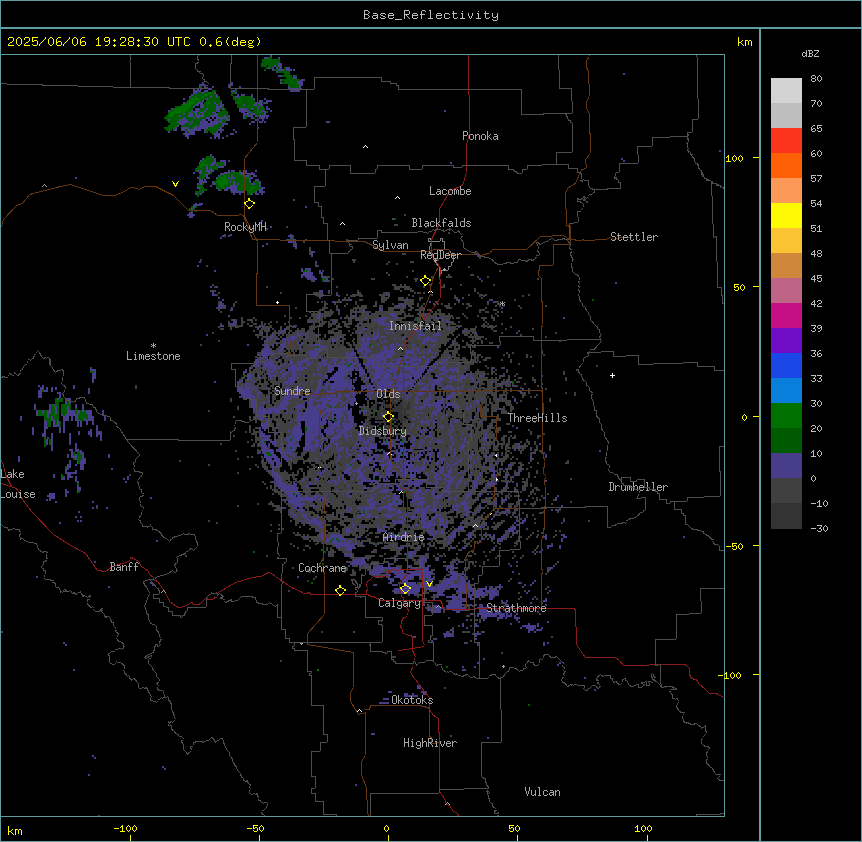The width and height of the screenshot is (862, 842).
Task: Click the HighRiver city label
Action: tap(430, 743)
